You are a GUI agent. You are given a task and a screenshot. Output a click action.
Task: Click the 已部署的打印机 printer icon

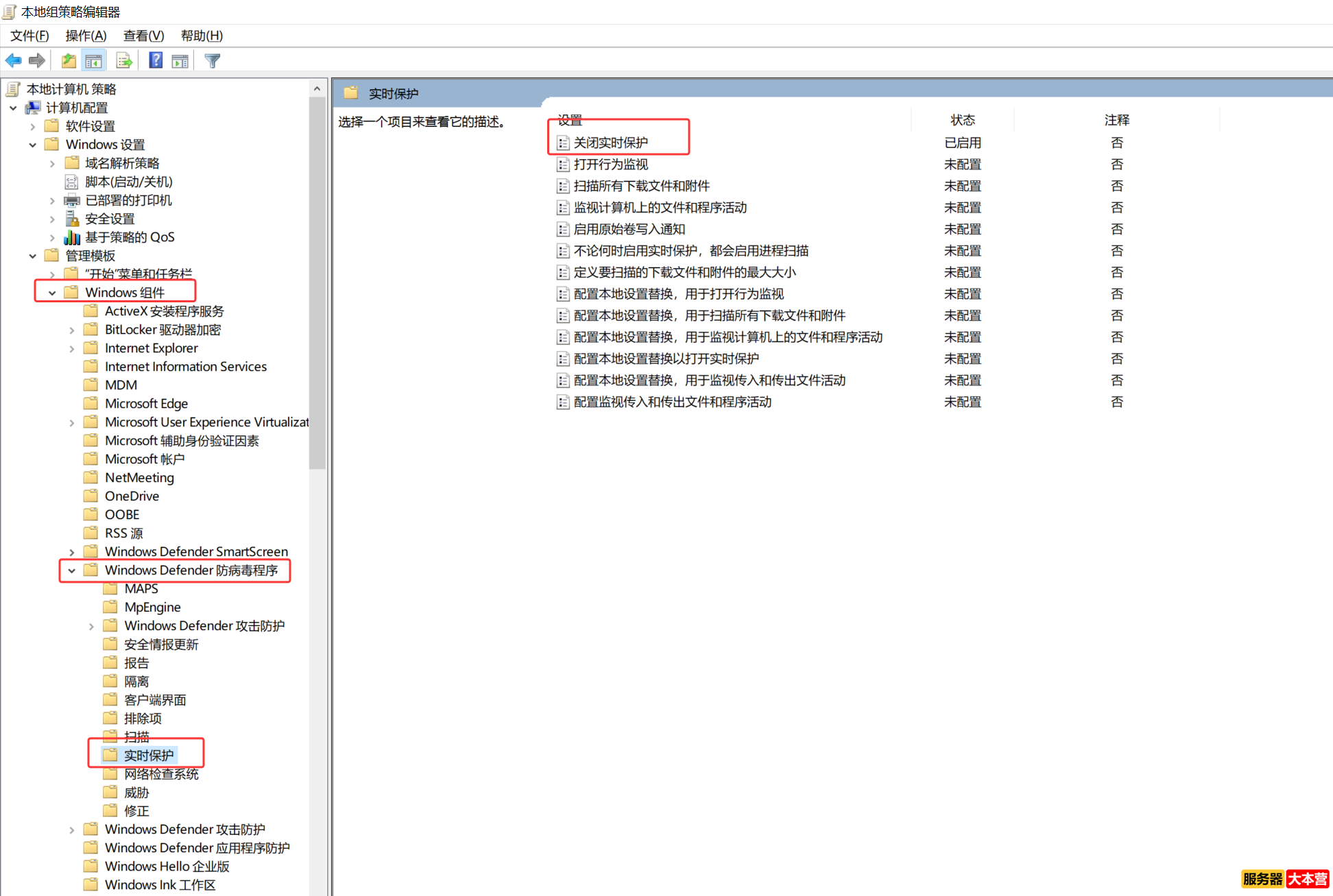pos(72,200)
